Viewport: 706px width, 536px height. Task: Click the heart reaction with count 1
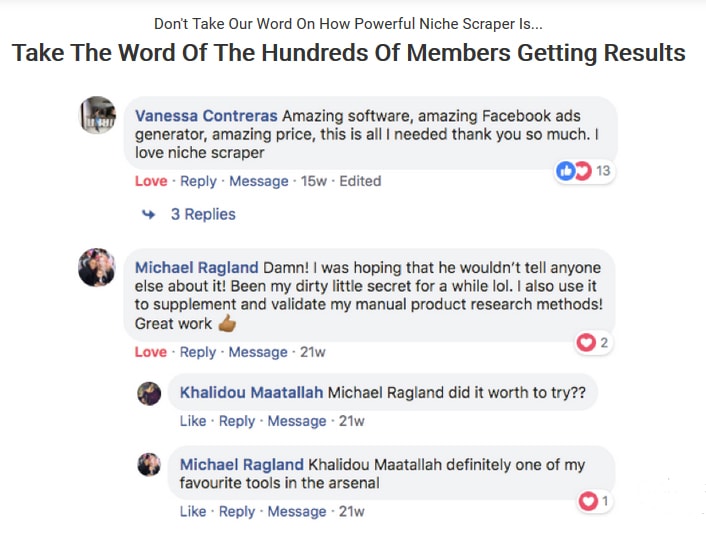[x=594, y=500]
